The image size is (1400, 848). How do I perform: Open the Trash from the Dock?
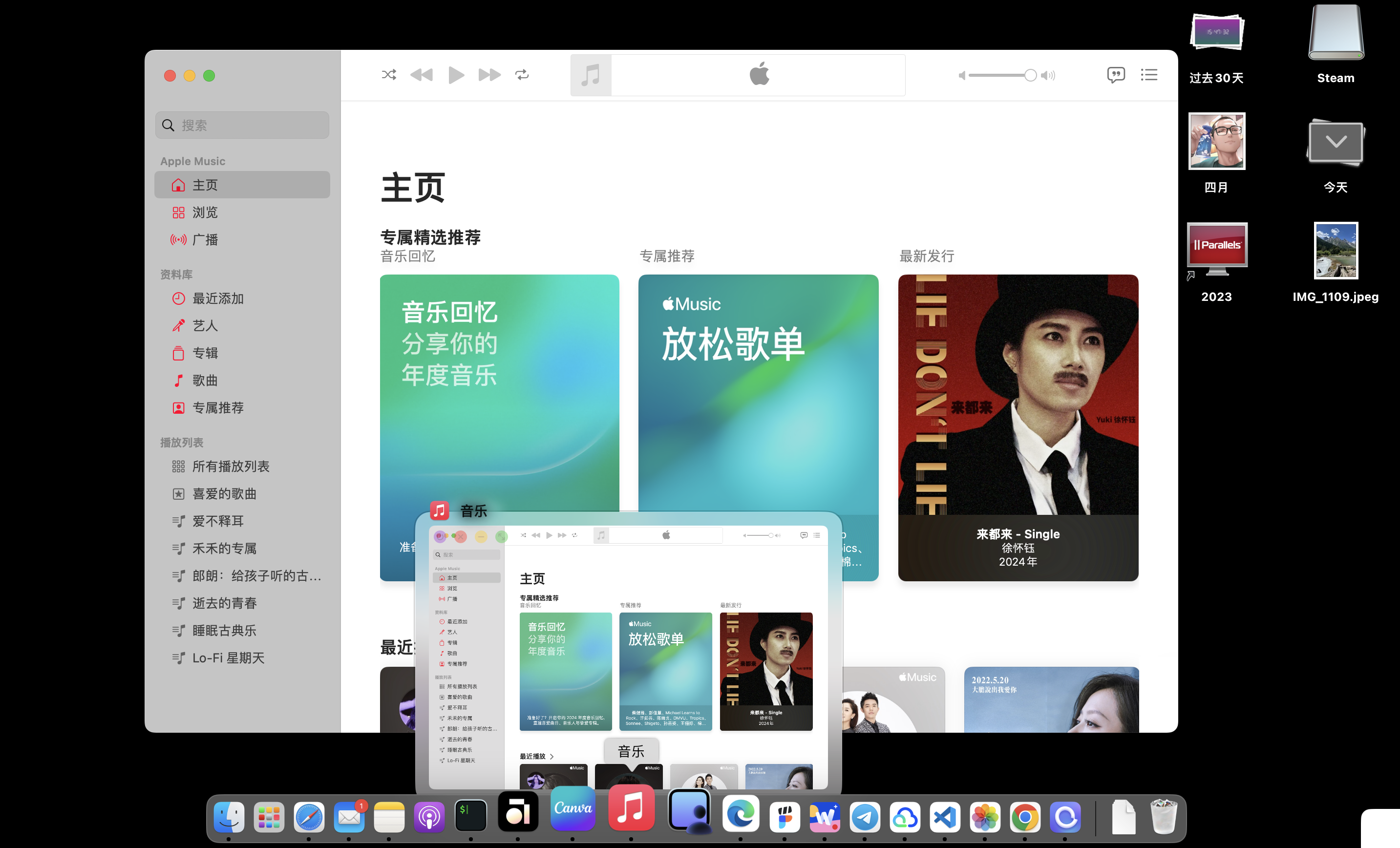pyautogui.click(x=1163, y=816)
